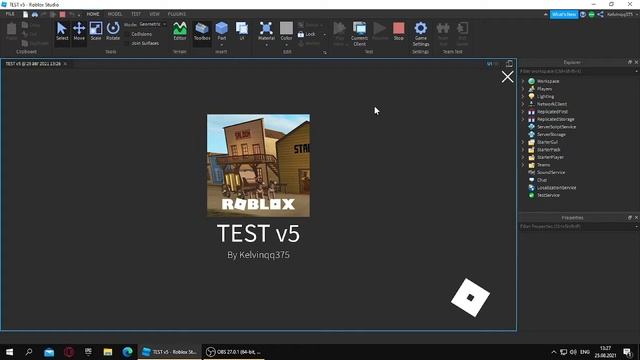Expand the Workspace node
Viewport: 640px width, 360px height.
523,81
